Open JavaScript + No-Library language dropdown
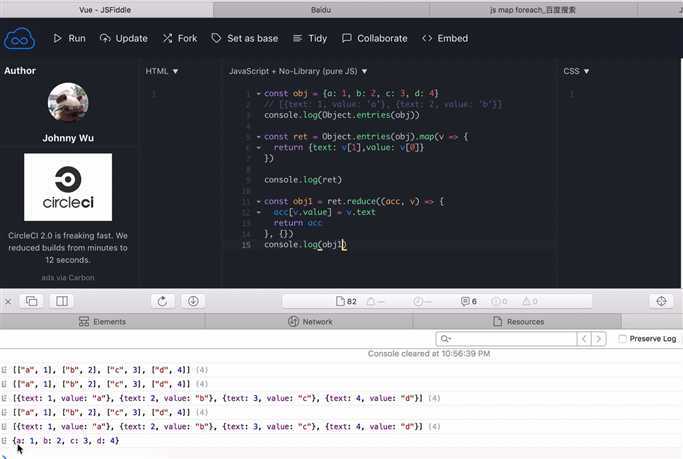This screenshot has width=683, height=459. [298, 71]
